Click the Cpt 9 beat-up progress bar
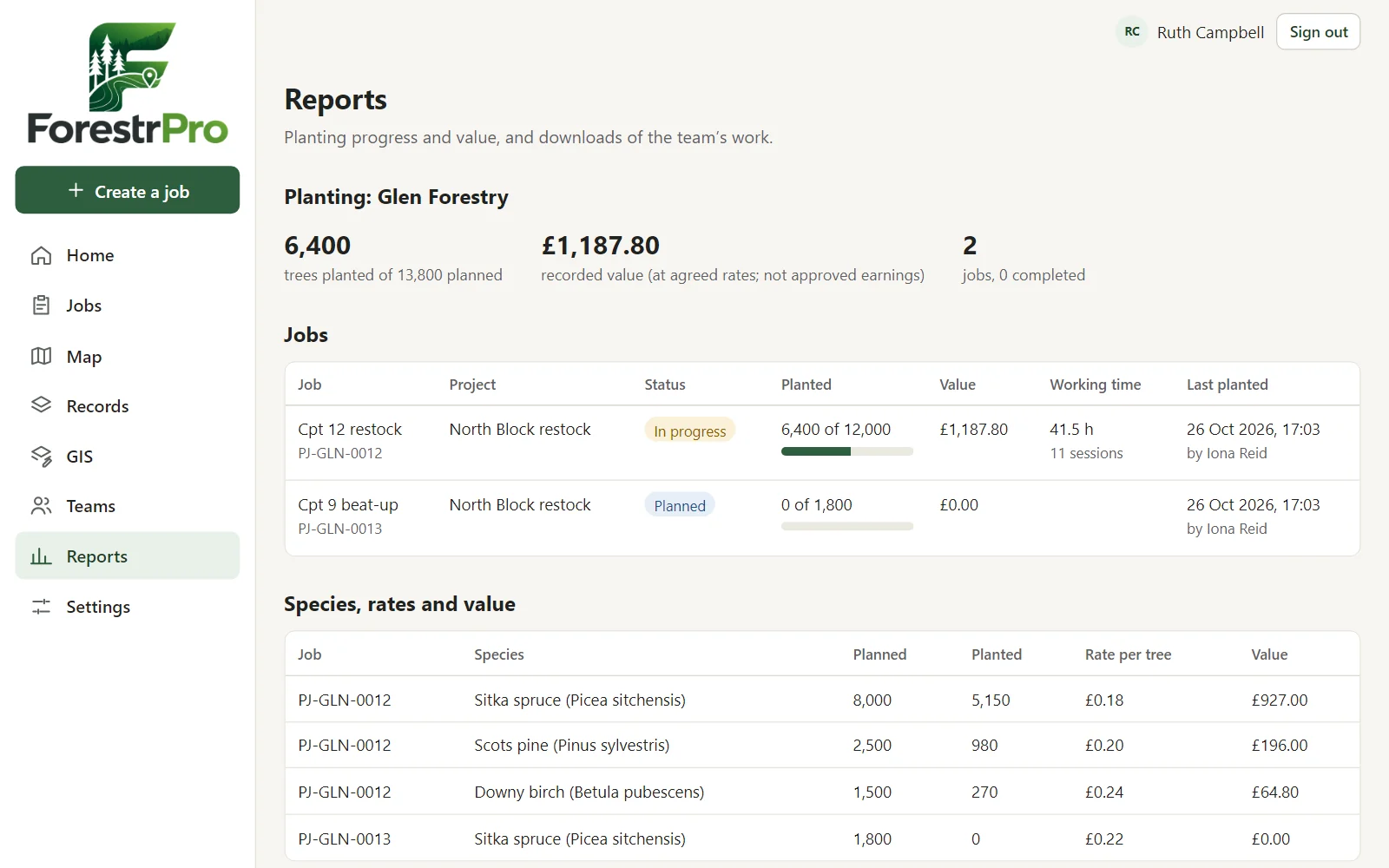This screenshot has width=1389, height=868. (847, 526)
